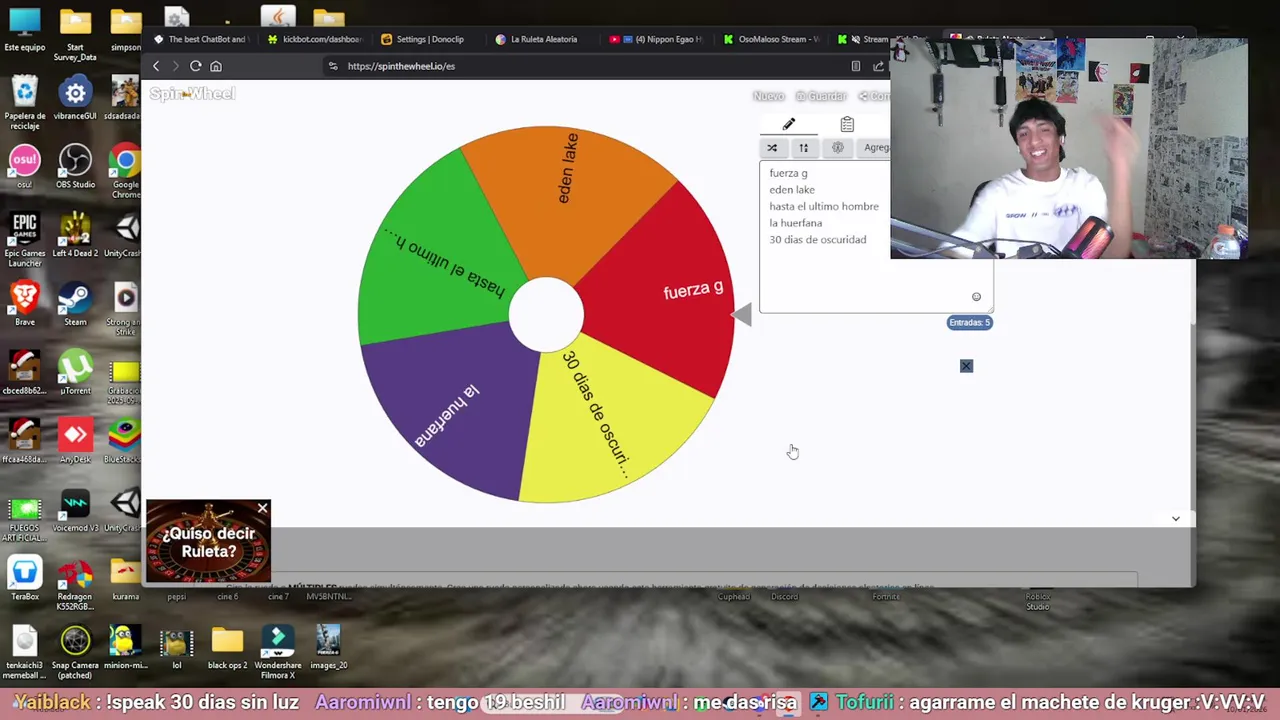Click the 'la huerfana' entry text
The width and height of the screenshot is (1280, 720).
click(795, 223)
